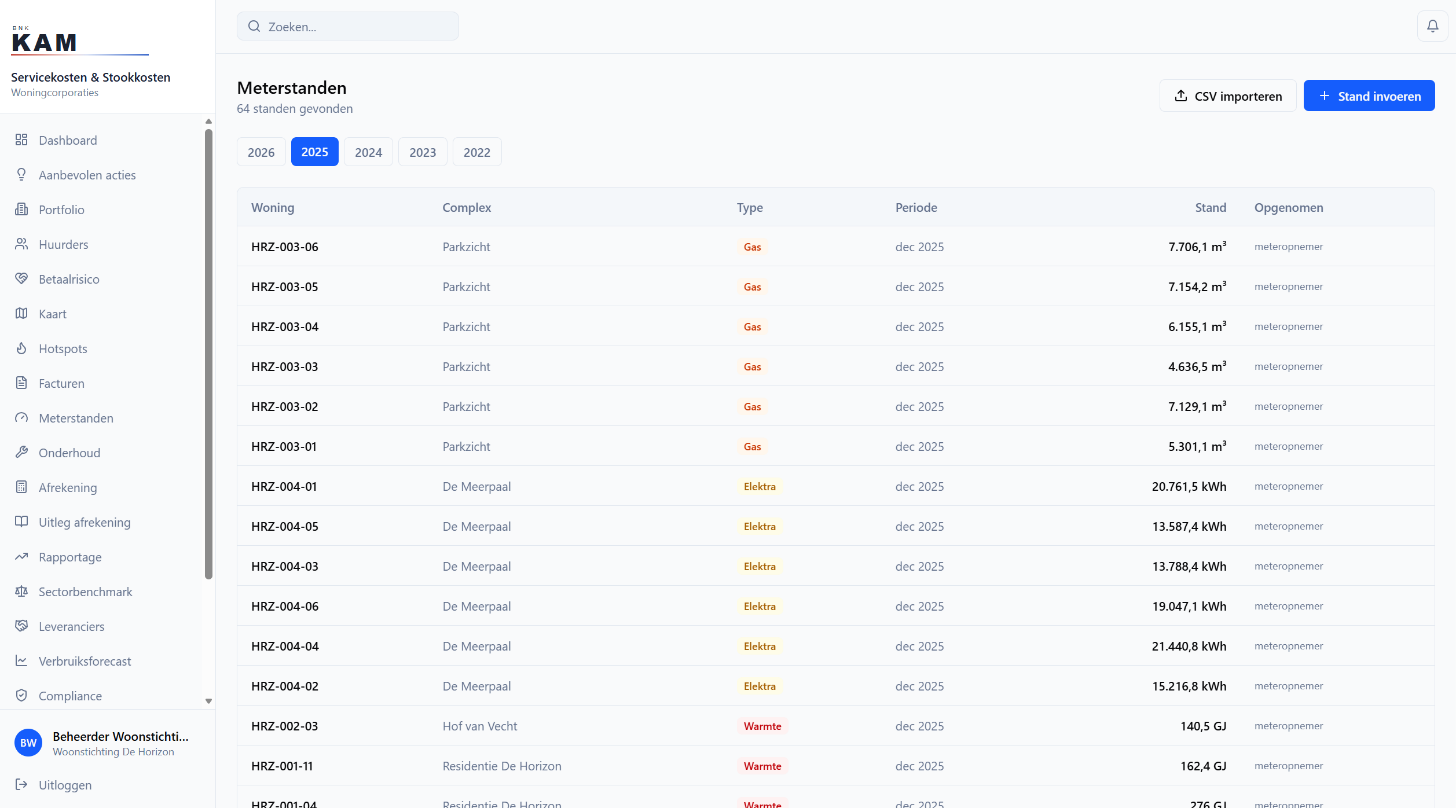This screenshot has width=1456, height=808.
Task: Show the 2023 meter readings tab
Action: (423, 152)
